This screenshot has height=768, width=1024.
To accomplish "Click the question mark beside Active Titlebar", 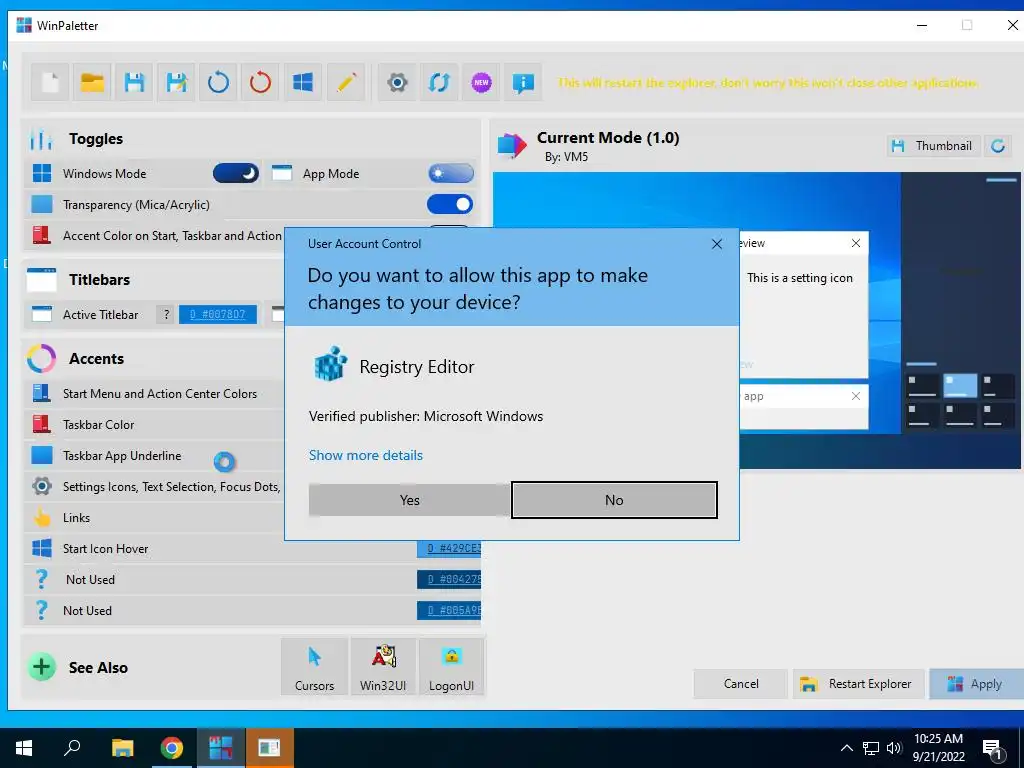I will pyautogui.click(x=166, y=314).
